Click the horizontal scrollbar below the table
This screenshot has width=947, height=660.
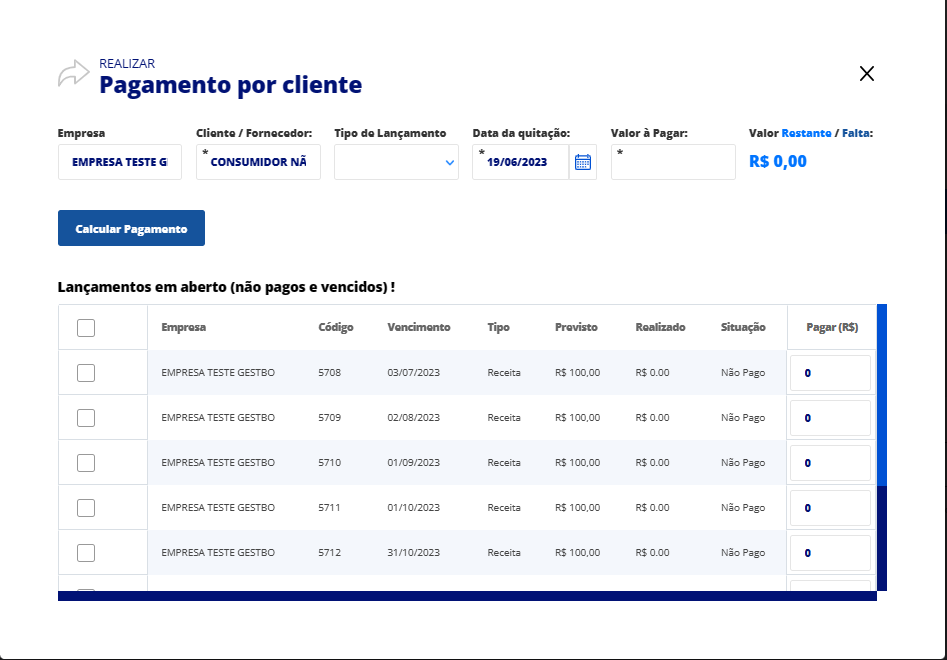[x=467, y=596]
